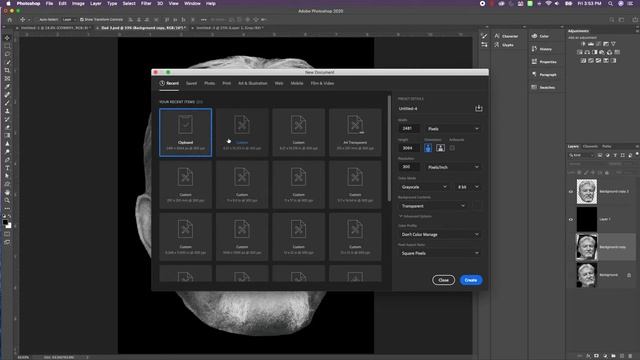
Task: Click the Home icon in options bar
Action: (x=10, y=19)
